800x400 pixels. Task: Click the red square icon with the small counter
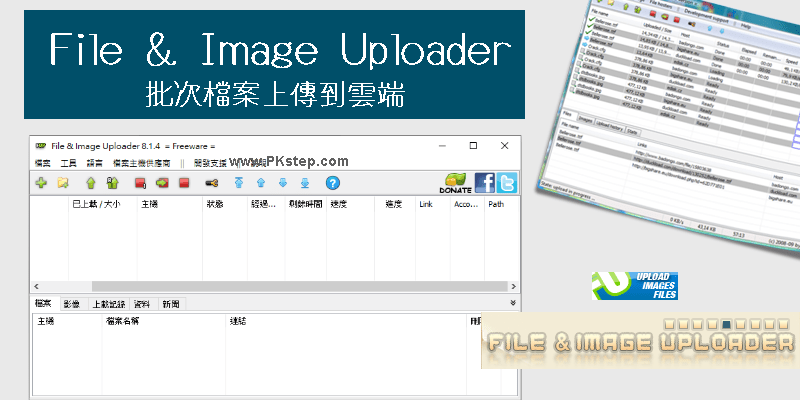point(141,183)
